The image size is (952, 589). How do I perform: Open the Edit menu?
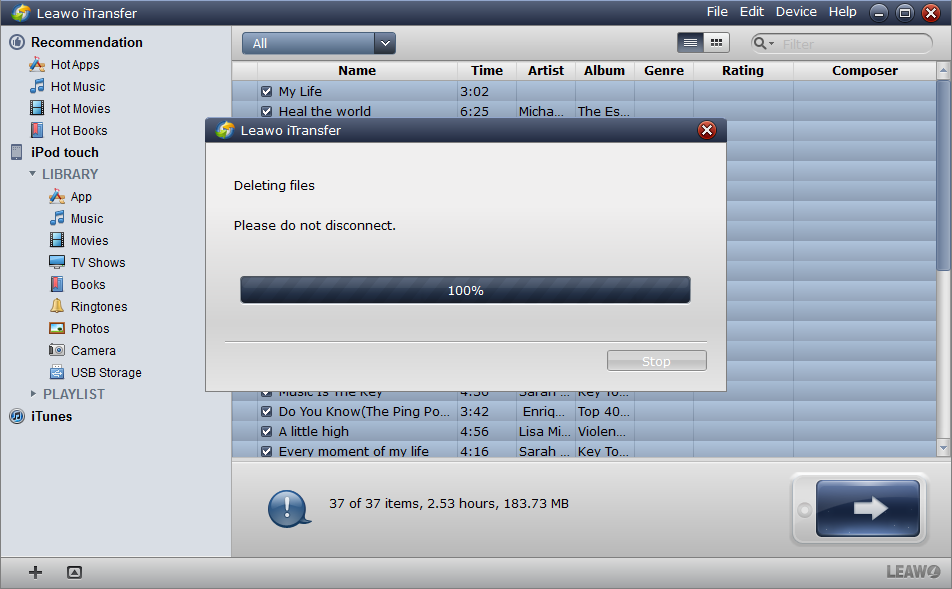[x=752, y=12]
